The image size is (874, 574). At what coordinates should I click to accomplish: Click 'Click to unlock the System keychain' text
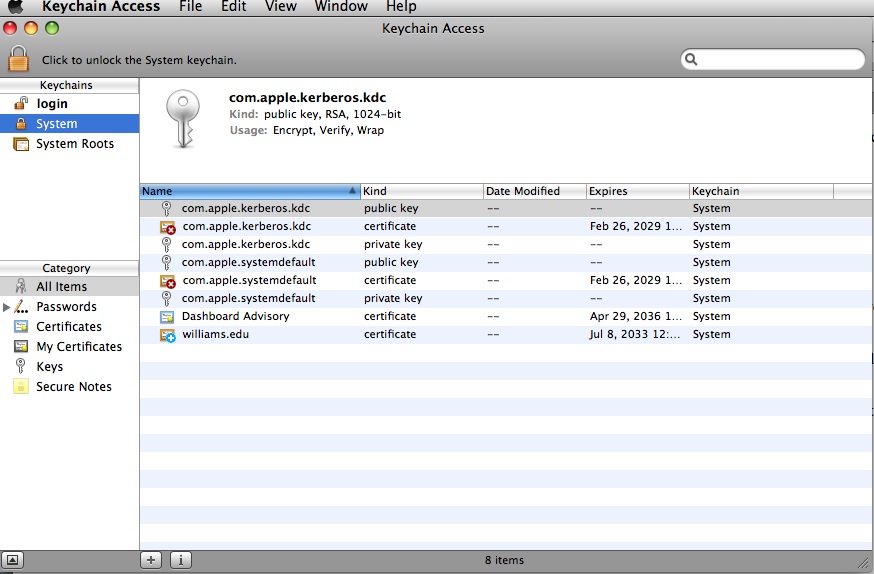(139, 60)
